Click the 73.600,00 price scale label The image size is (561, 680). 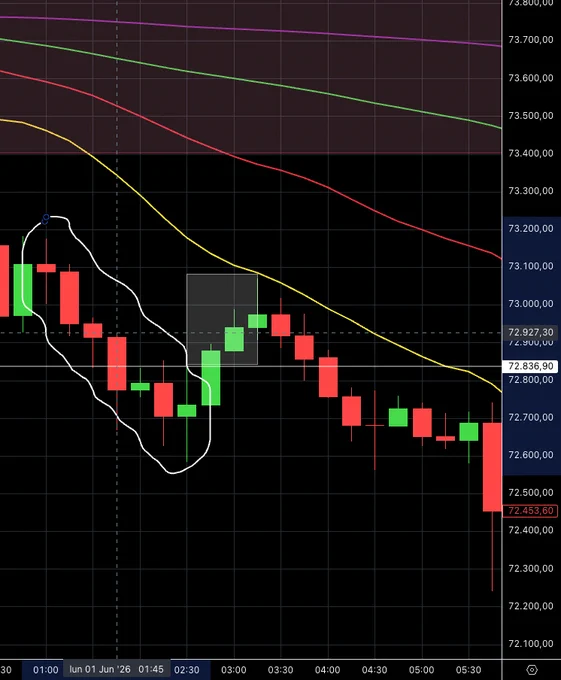pyautogui.click(x=531, y=78)
